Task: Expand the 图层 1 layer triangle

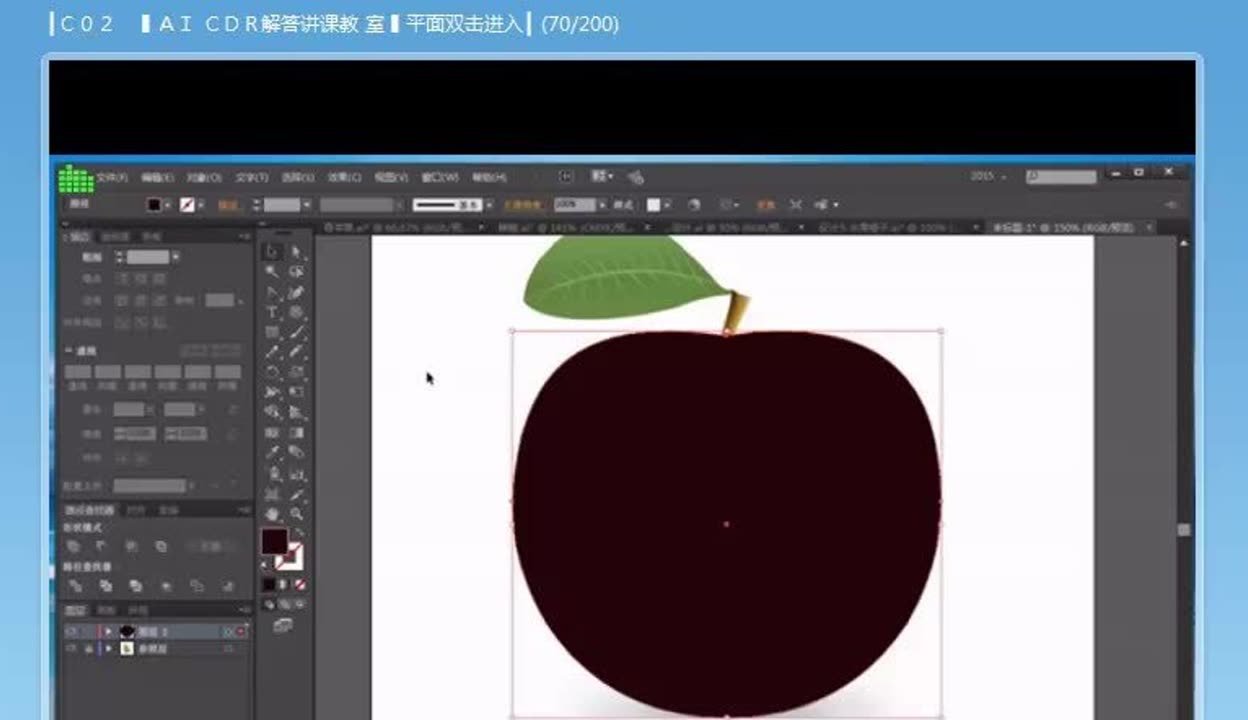Action: pos(108,632)
